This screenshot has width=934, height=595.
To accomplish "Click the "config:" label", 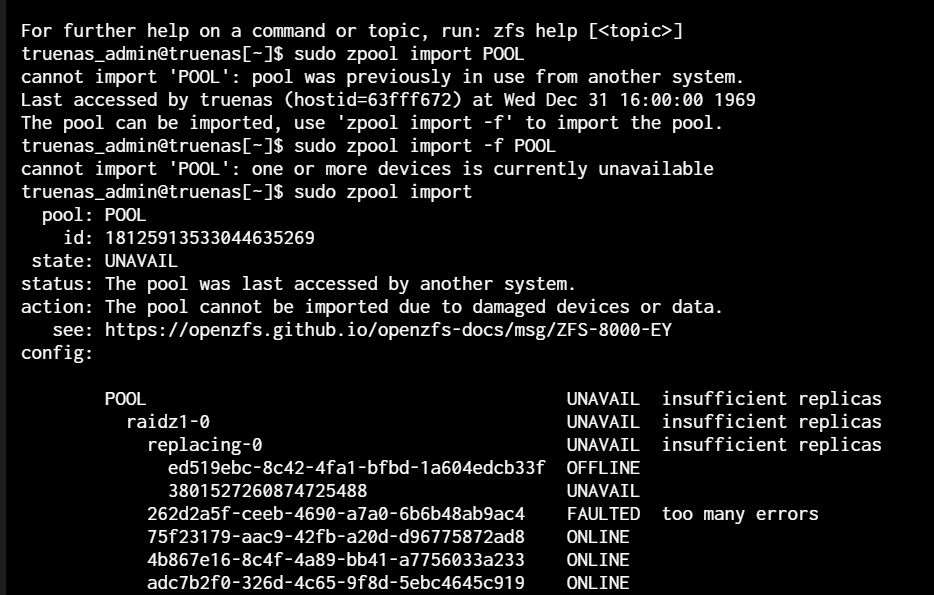I will pyautogui.click(x=57, y=352).
